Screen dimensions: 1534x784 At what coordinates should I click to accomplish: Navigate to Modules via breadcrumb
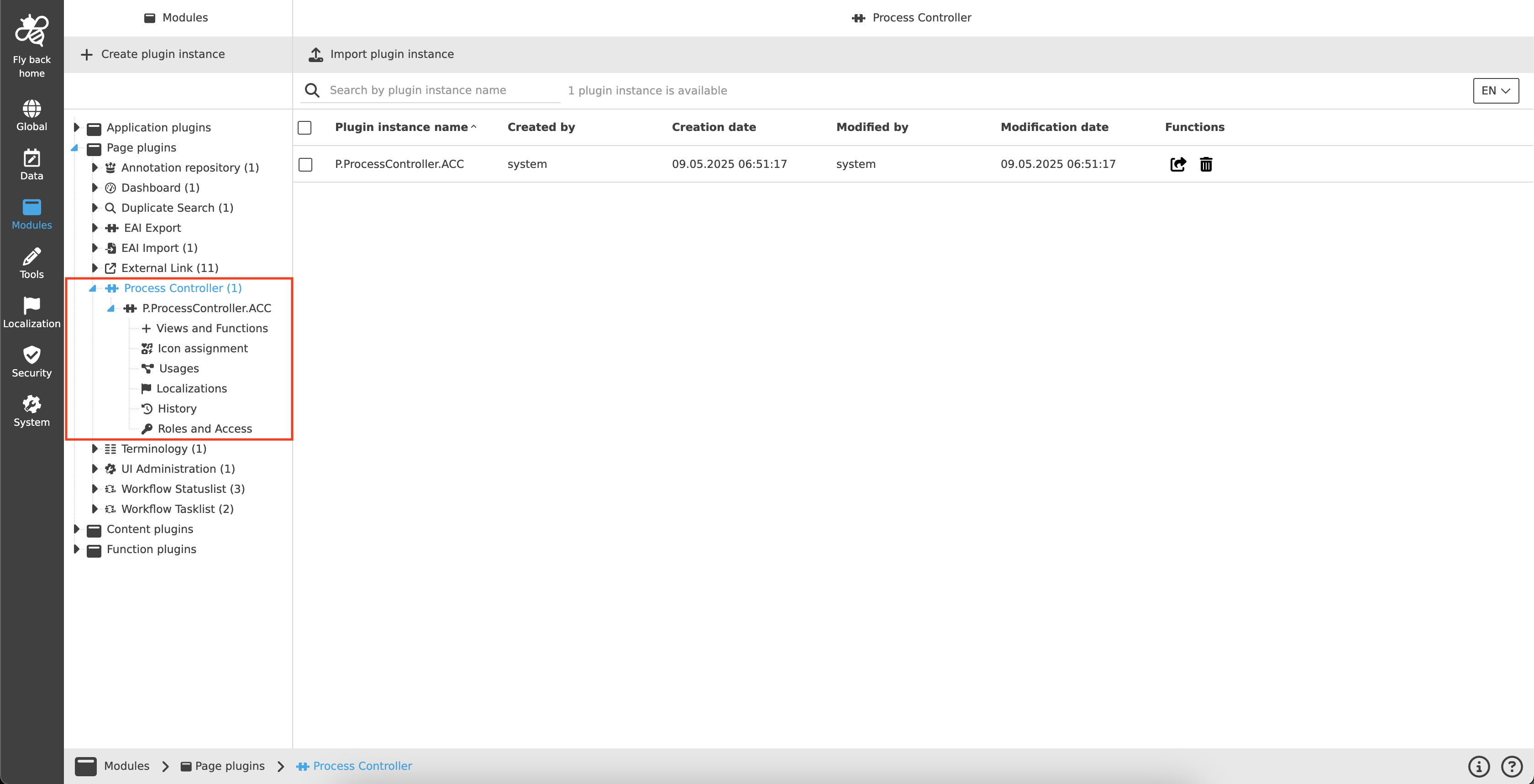pyautogui.click(x=126, y=766)
